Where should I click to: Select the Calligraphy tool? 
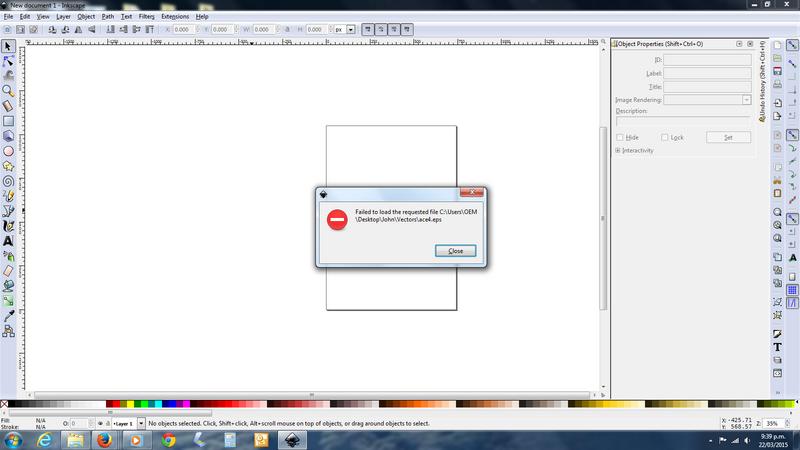point(8,226)
